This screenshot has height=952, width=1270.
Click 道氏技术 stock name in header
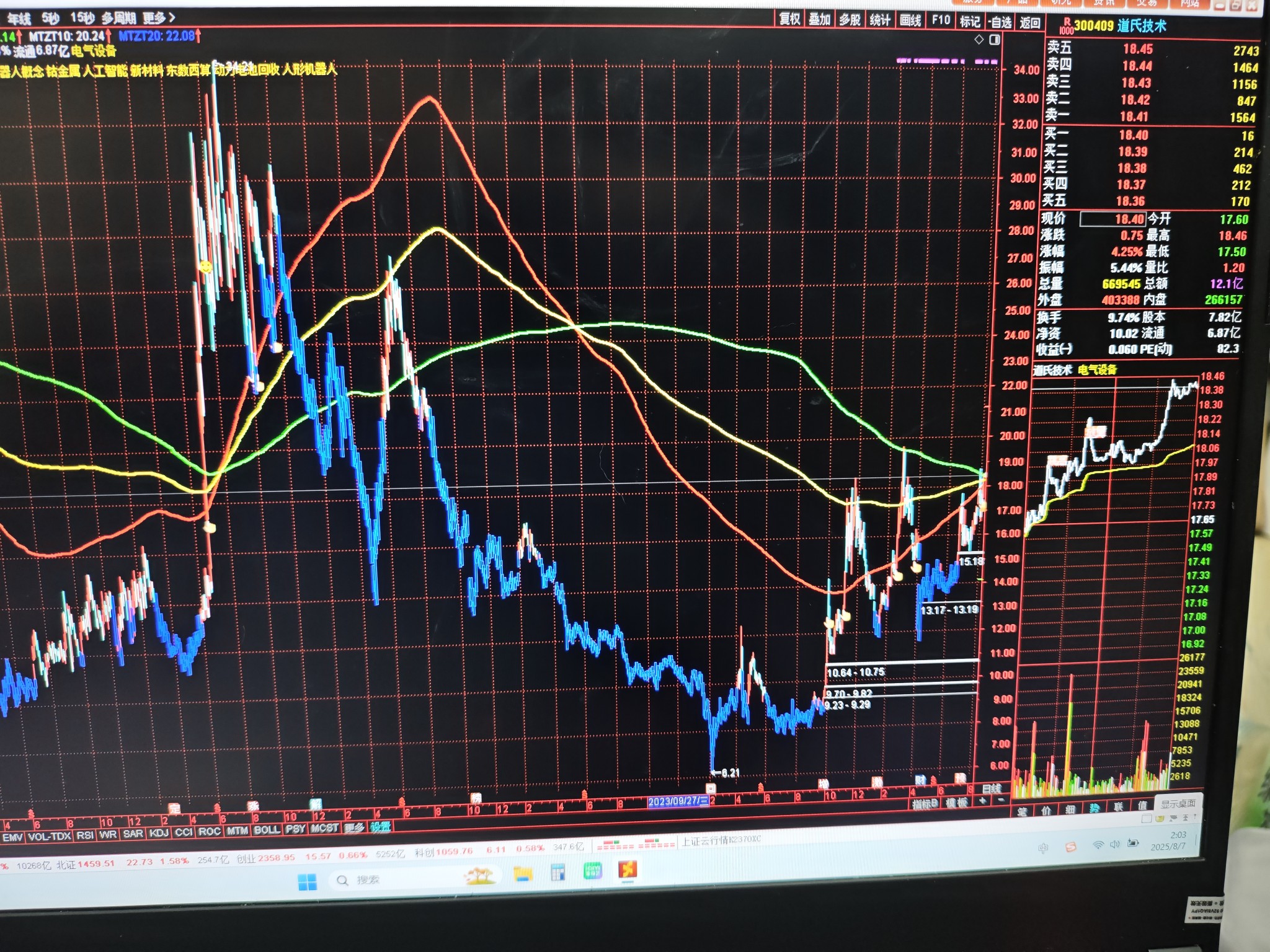tap(1142, 26)
